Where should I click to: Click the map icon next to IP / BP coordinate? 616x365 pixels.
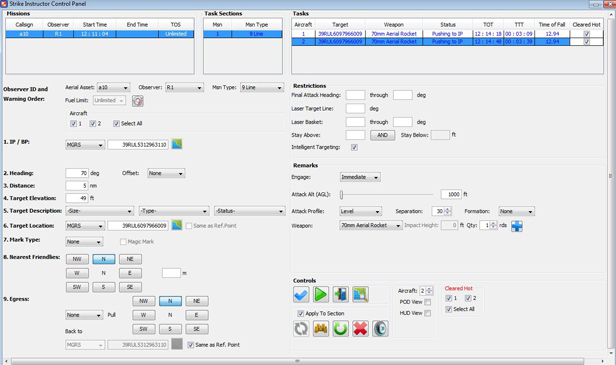177,144
